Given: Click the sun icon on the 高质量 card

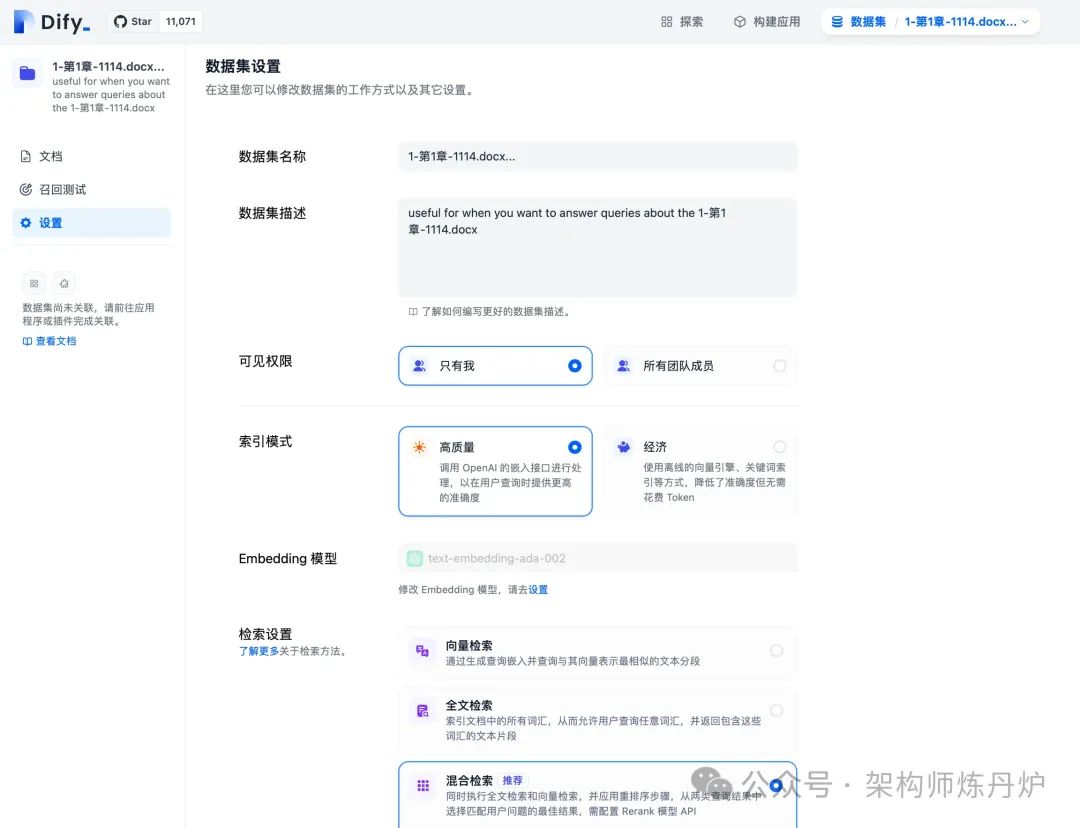Looking at the screenshot, I should [421, 447].
